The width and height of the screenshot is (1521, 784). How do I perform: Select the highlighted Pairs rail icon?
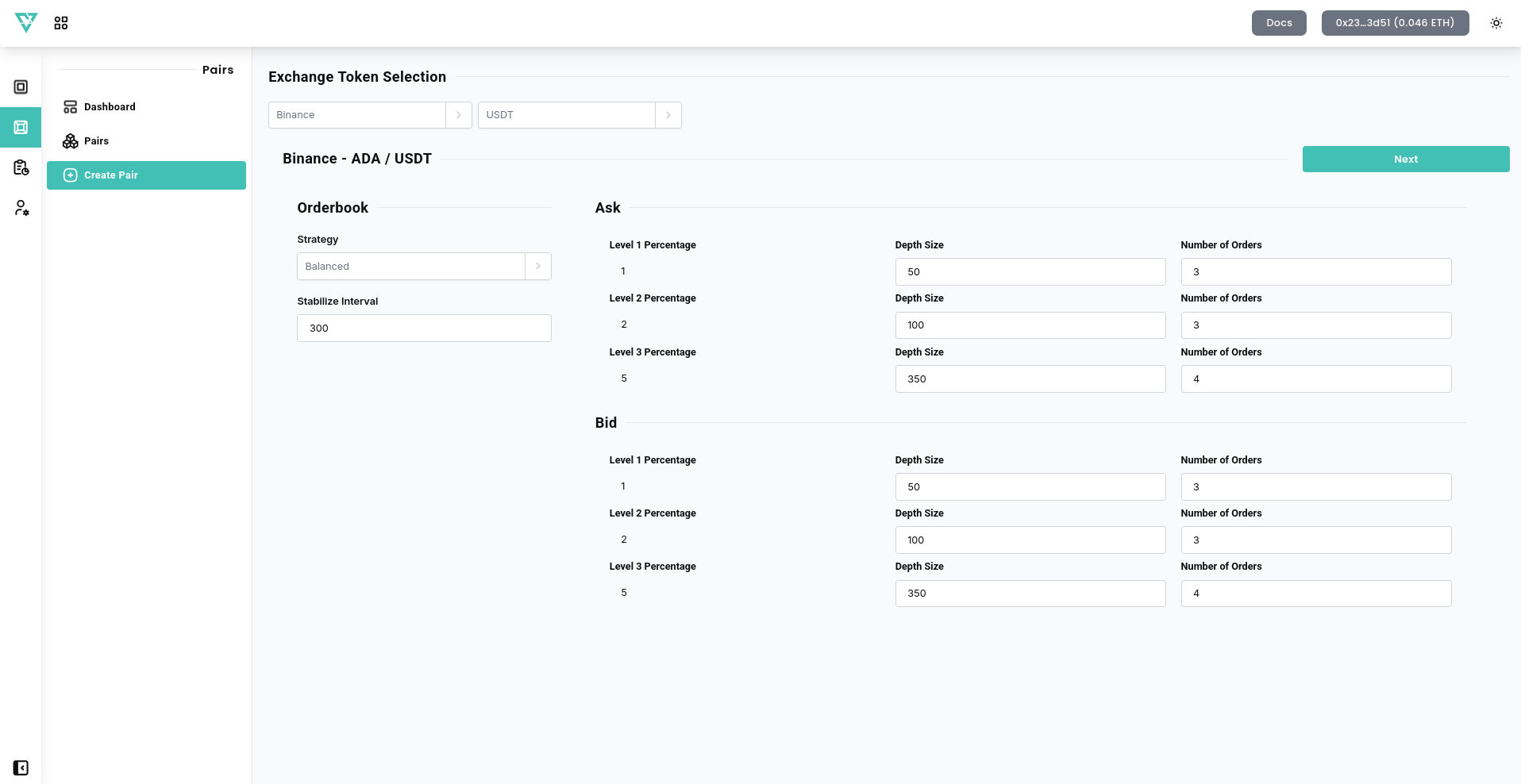[21, 128]
